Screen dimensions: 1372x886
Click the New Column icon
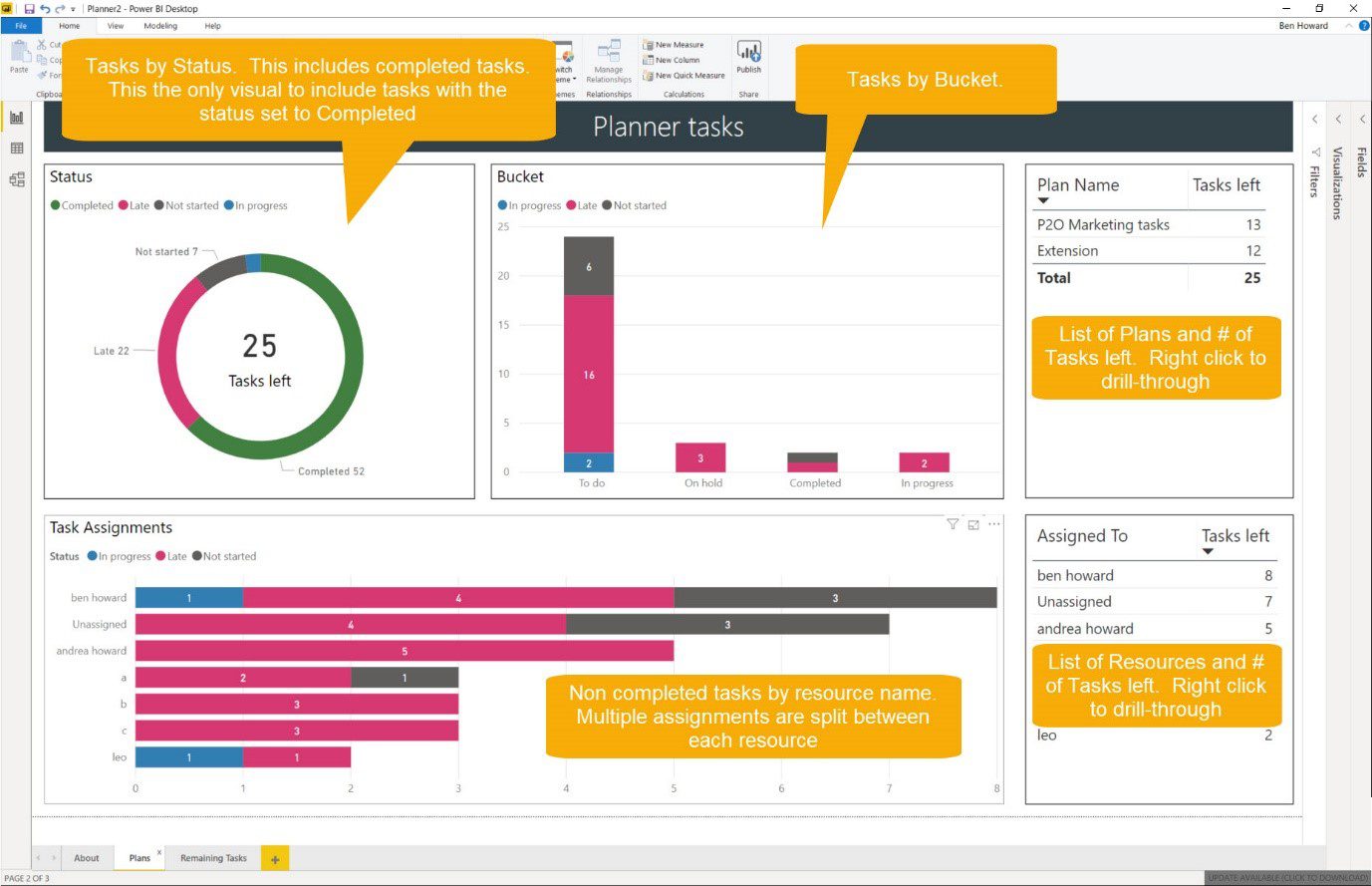[648, 60]
